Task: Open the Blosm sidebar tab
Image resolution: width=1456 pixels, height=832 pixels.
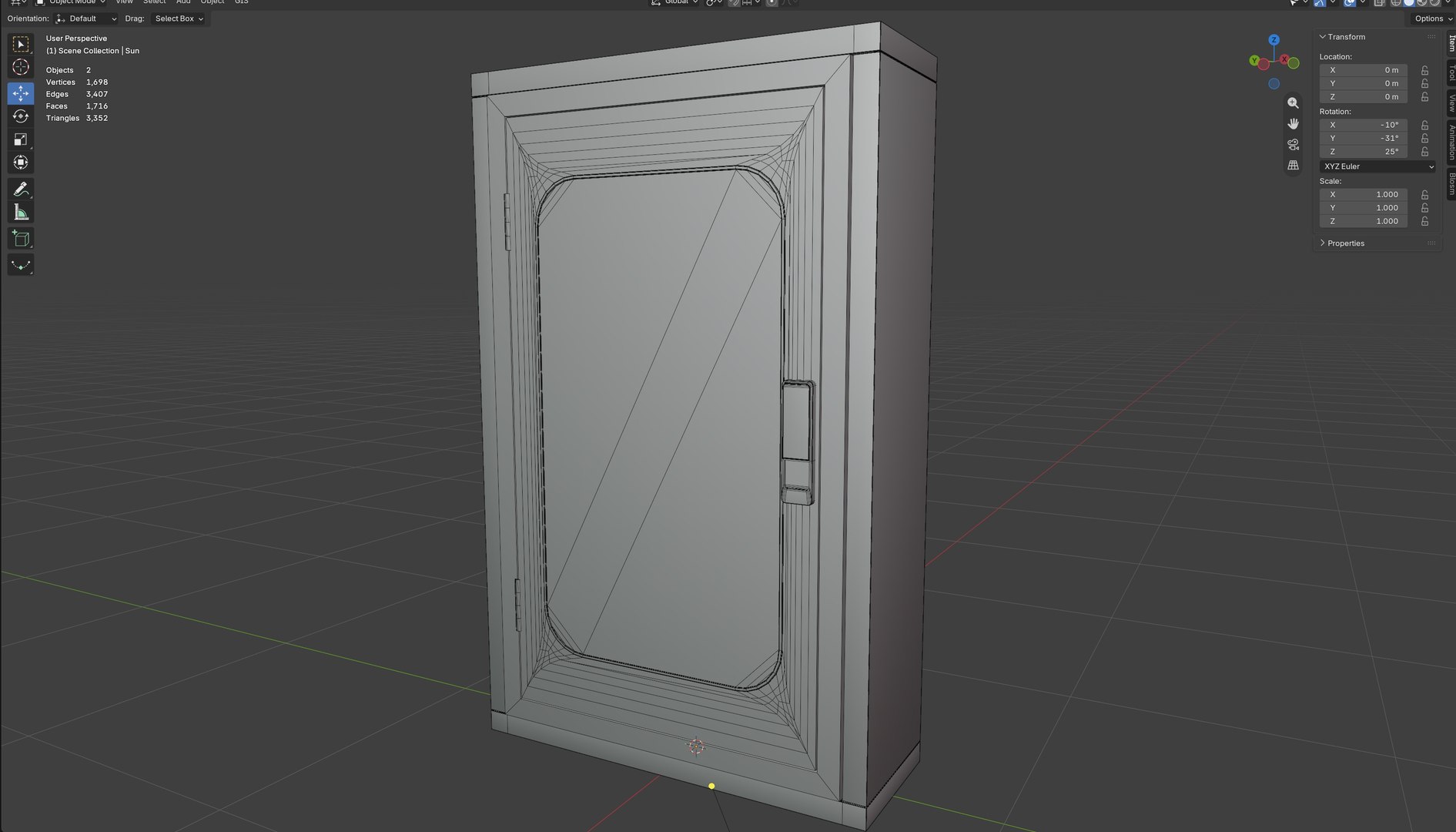Action: pos(1451,184)
